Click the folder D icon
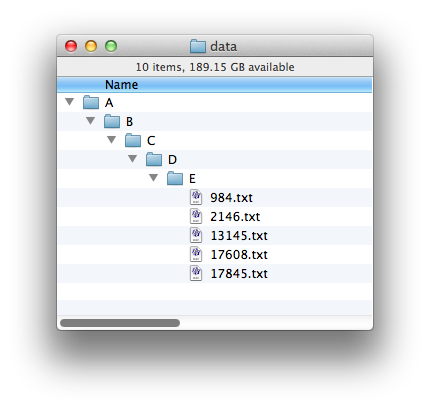 [154, 159]
